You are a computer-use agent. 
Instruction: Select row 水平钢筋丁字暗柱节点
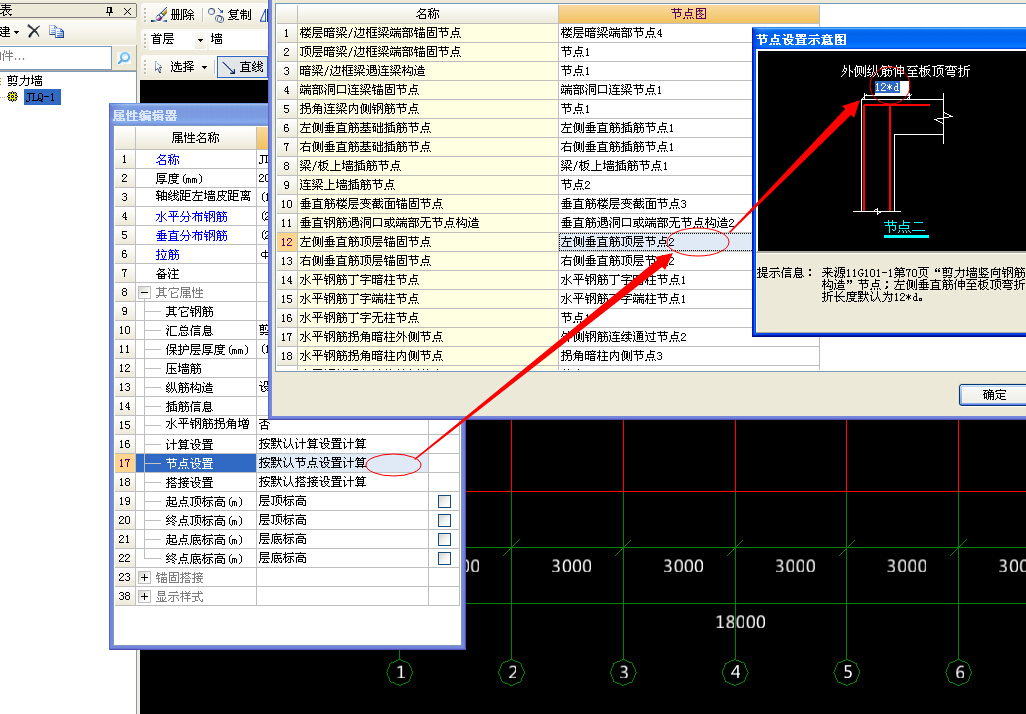[x=427, y=280]
